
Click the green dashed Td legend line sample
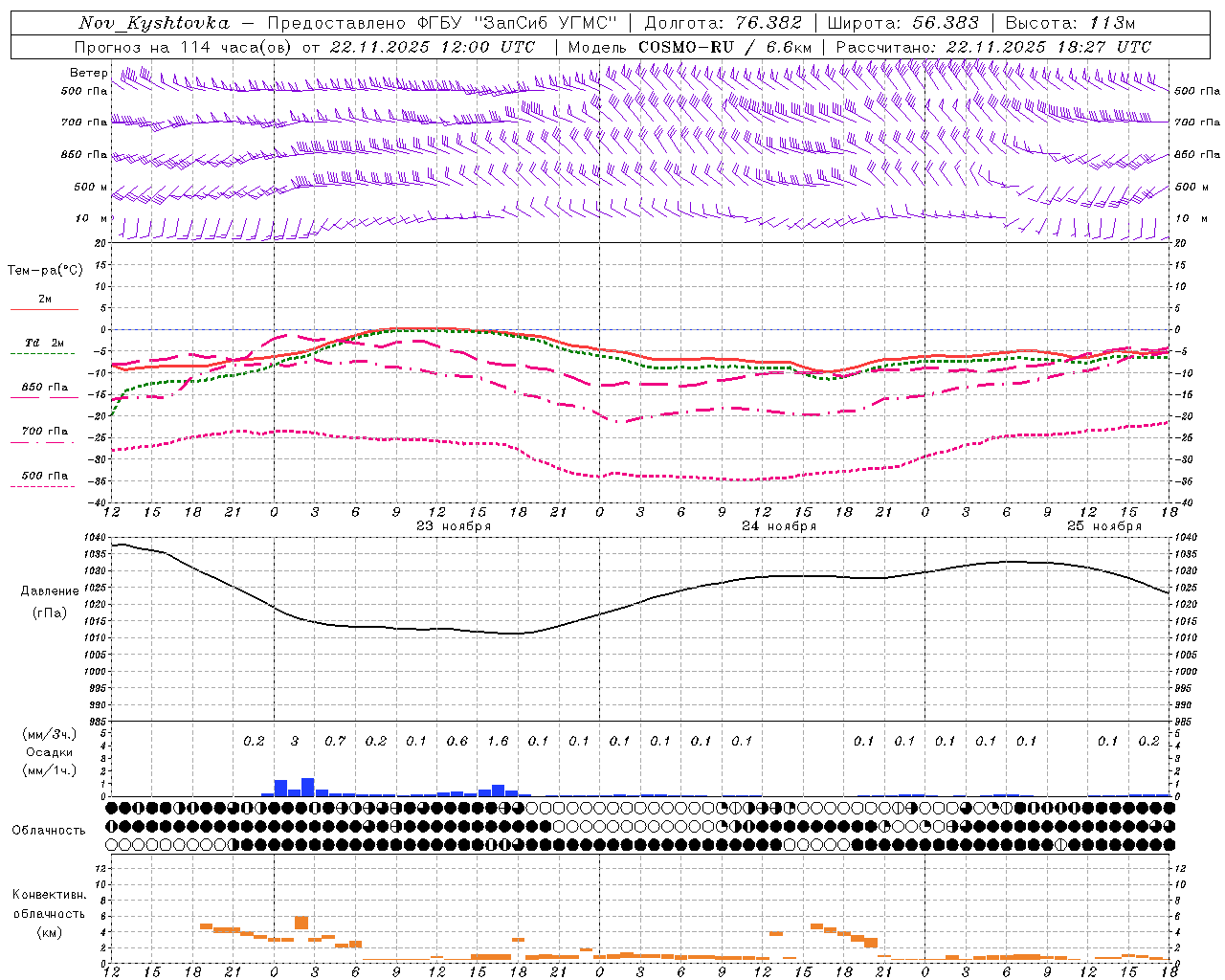point(42,354)
